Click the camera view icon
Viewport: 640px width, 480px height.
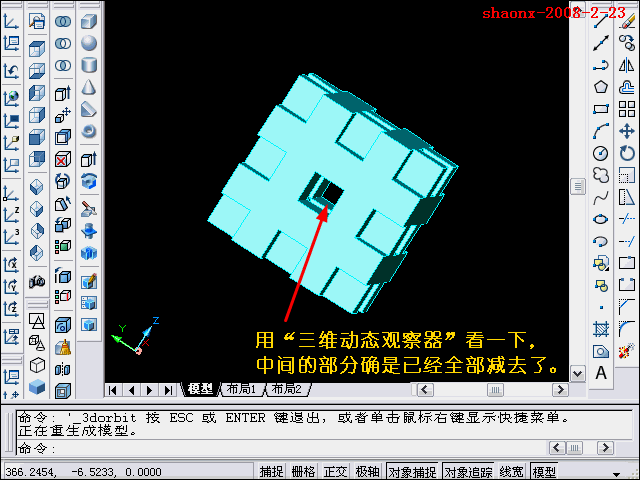click(x=37, y=281)
